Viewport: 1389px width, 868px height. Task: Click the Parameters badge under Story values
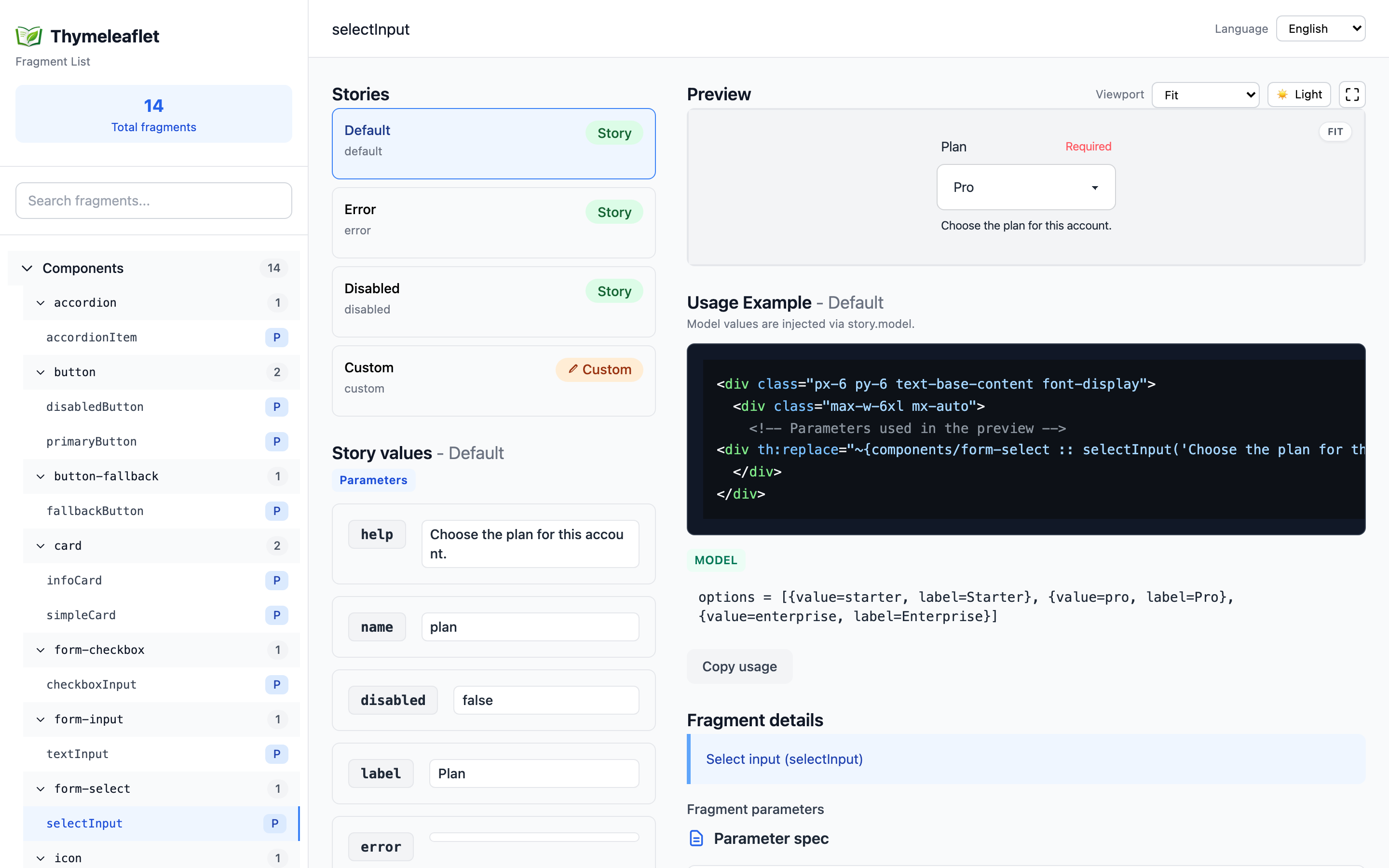click(x=373, y=480)
